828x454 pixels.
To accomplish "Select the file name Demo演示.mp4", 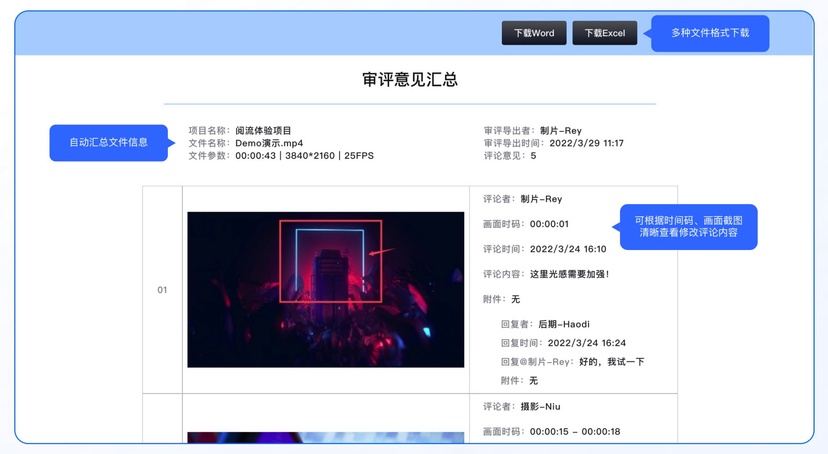I will (269, 143).
